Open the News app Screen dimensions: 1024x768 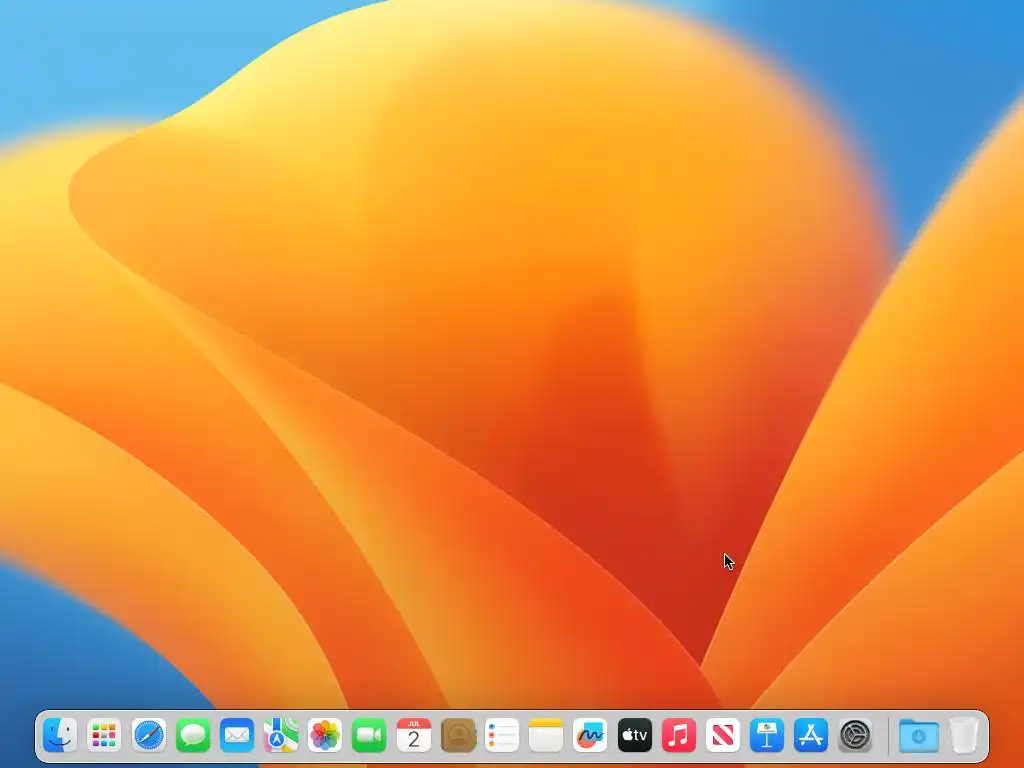pyautogui.click(x=723, y=735)
